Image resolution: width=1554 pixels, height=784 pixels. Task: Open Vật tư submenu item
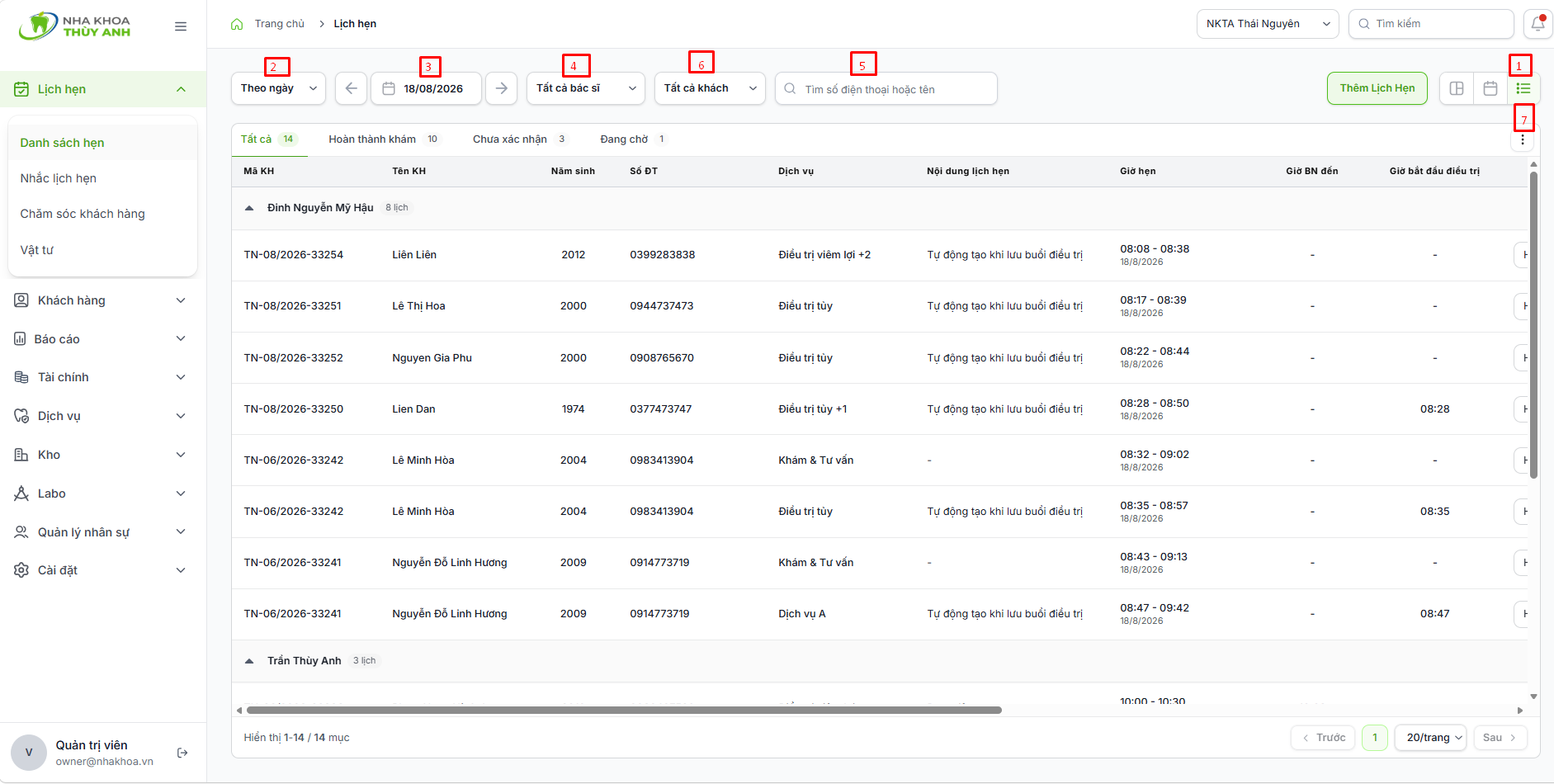tap(103, 250)
